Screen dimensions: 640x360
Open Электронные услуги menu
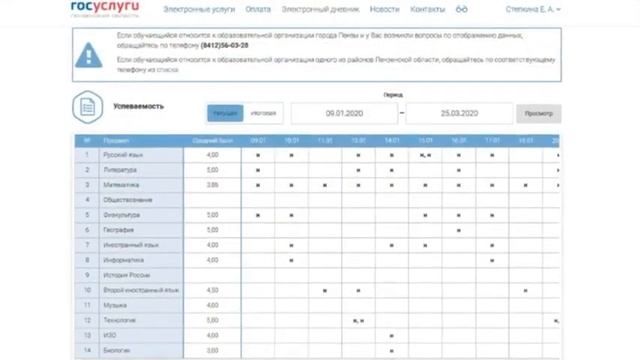click(199, 9)
